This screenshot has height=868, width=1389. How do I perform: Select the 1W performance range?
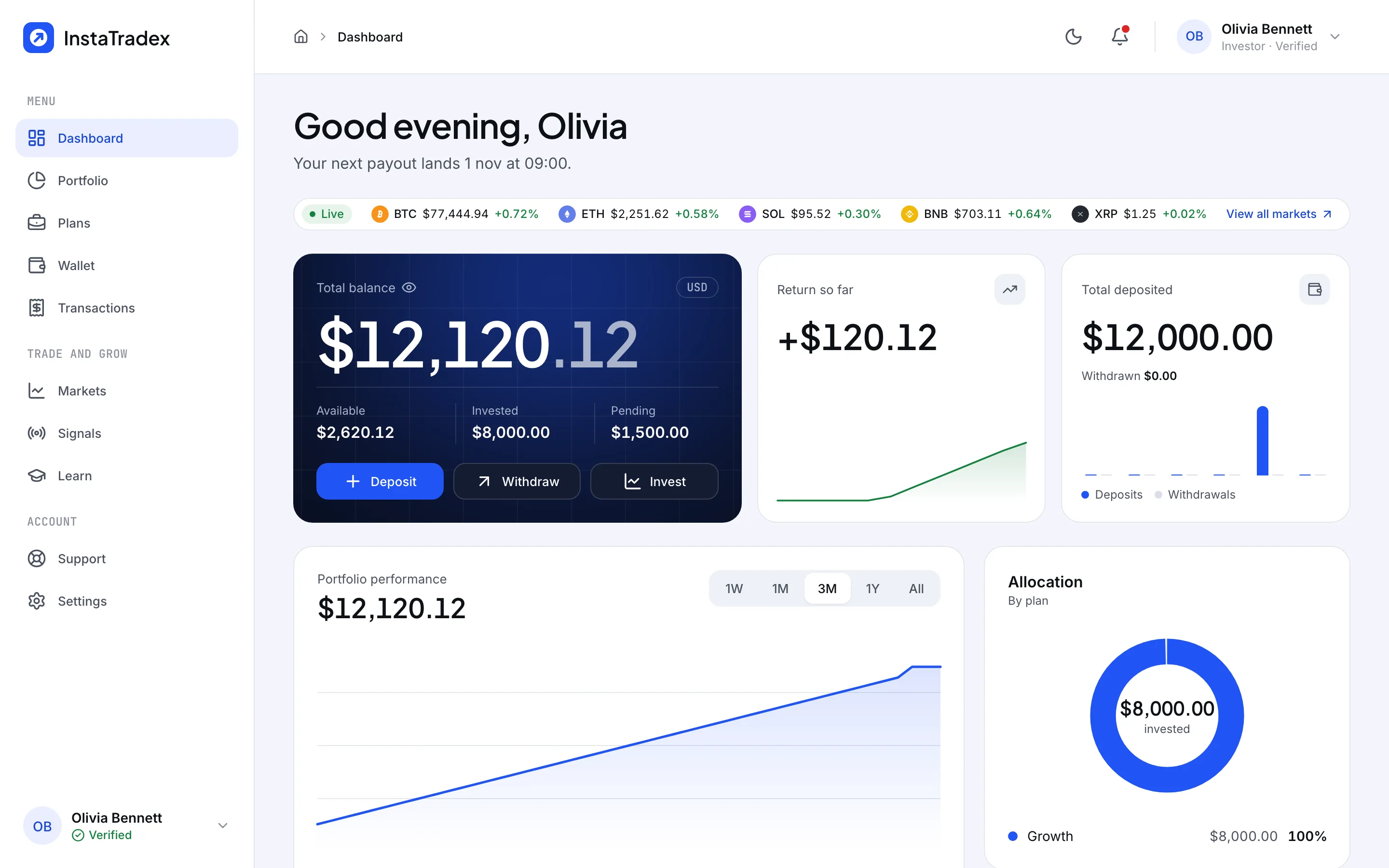pos(734,588)
